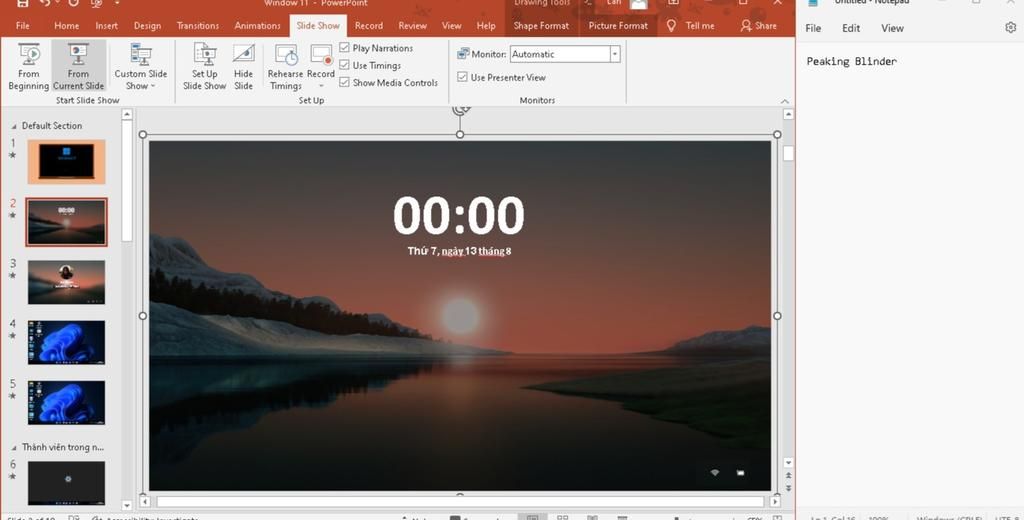Select slide 3 thumbnail
Viewport: 1024px width, 520px height.
66,282
